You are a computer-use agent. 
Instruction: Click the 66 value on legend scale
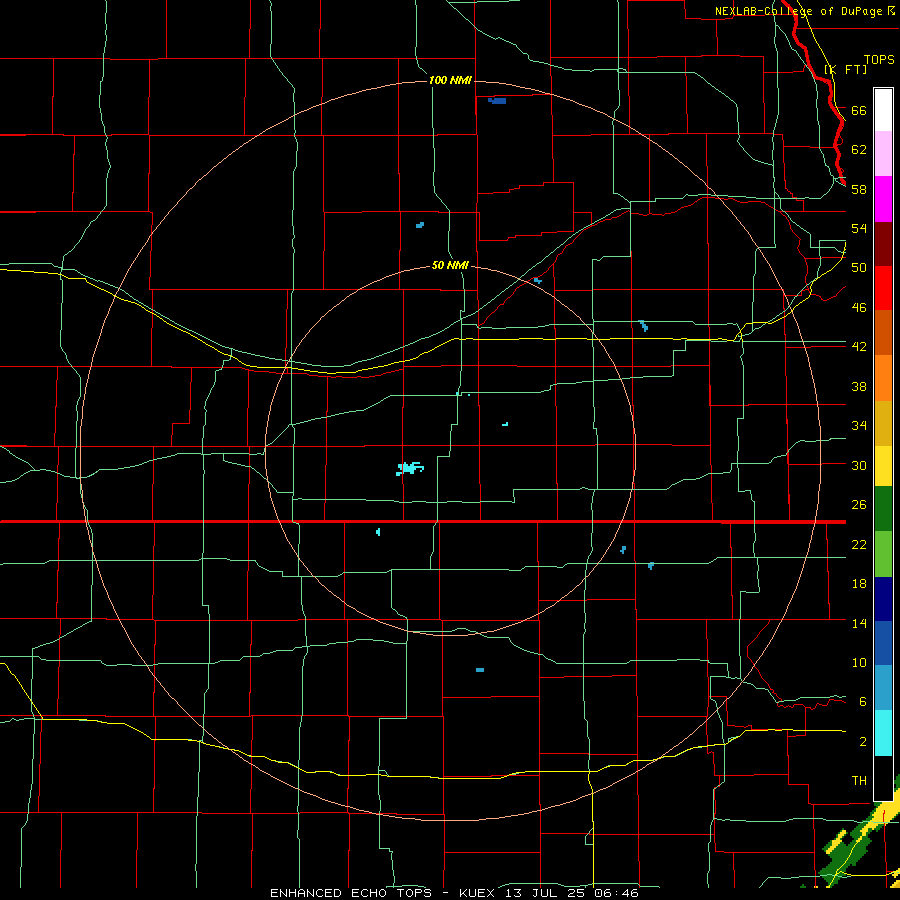[x=859, y=110]
